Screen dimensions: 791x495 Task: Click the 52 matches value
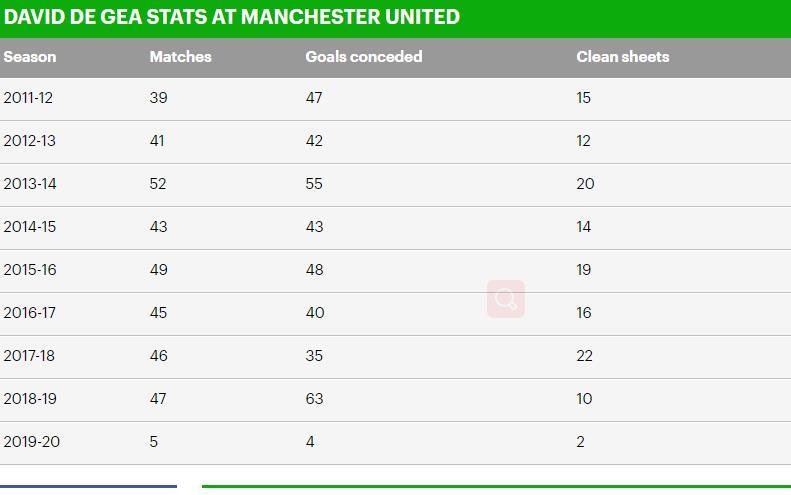coord(158,184)
